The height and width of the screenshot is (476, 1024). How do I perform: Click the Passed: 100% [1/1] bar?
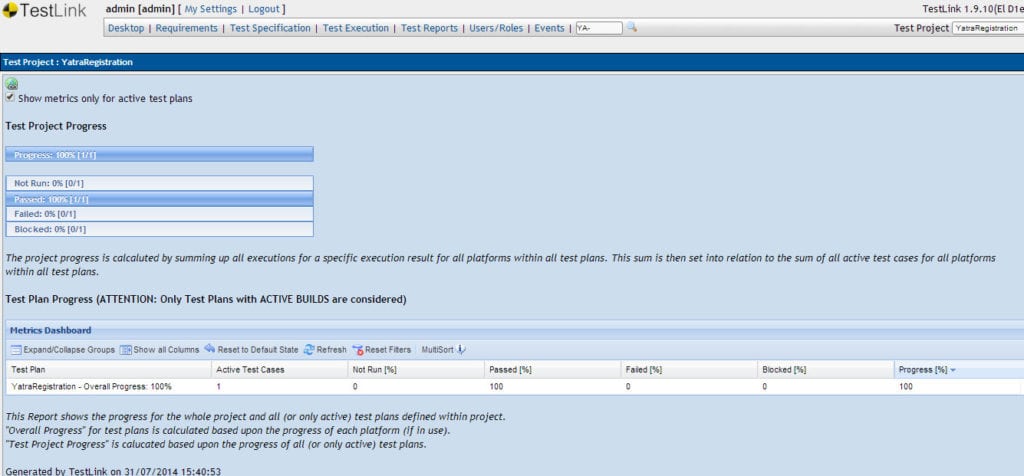click(159, 199)
